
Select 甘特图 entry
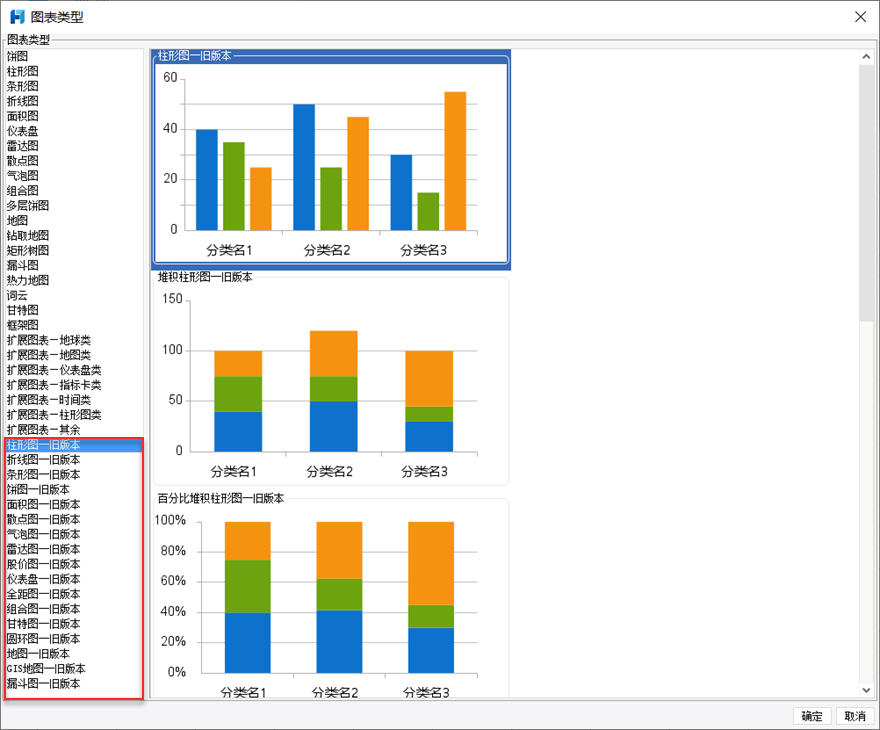coord(22,310)
